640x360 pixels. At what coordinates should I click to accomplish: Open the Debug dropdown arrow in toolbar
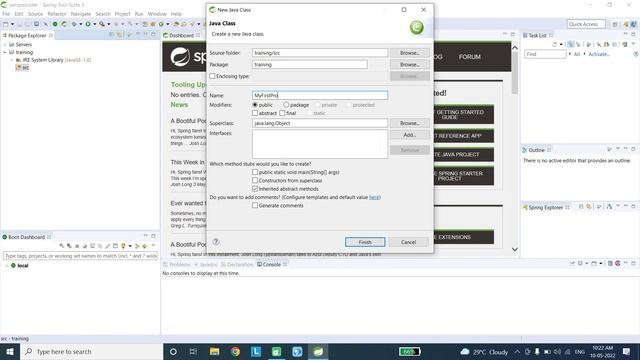click(81, 24)
